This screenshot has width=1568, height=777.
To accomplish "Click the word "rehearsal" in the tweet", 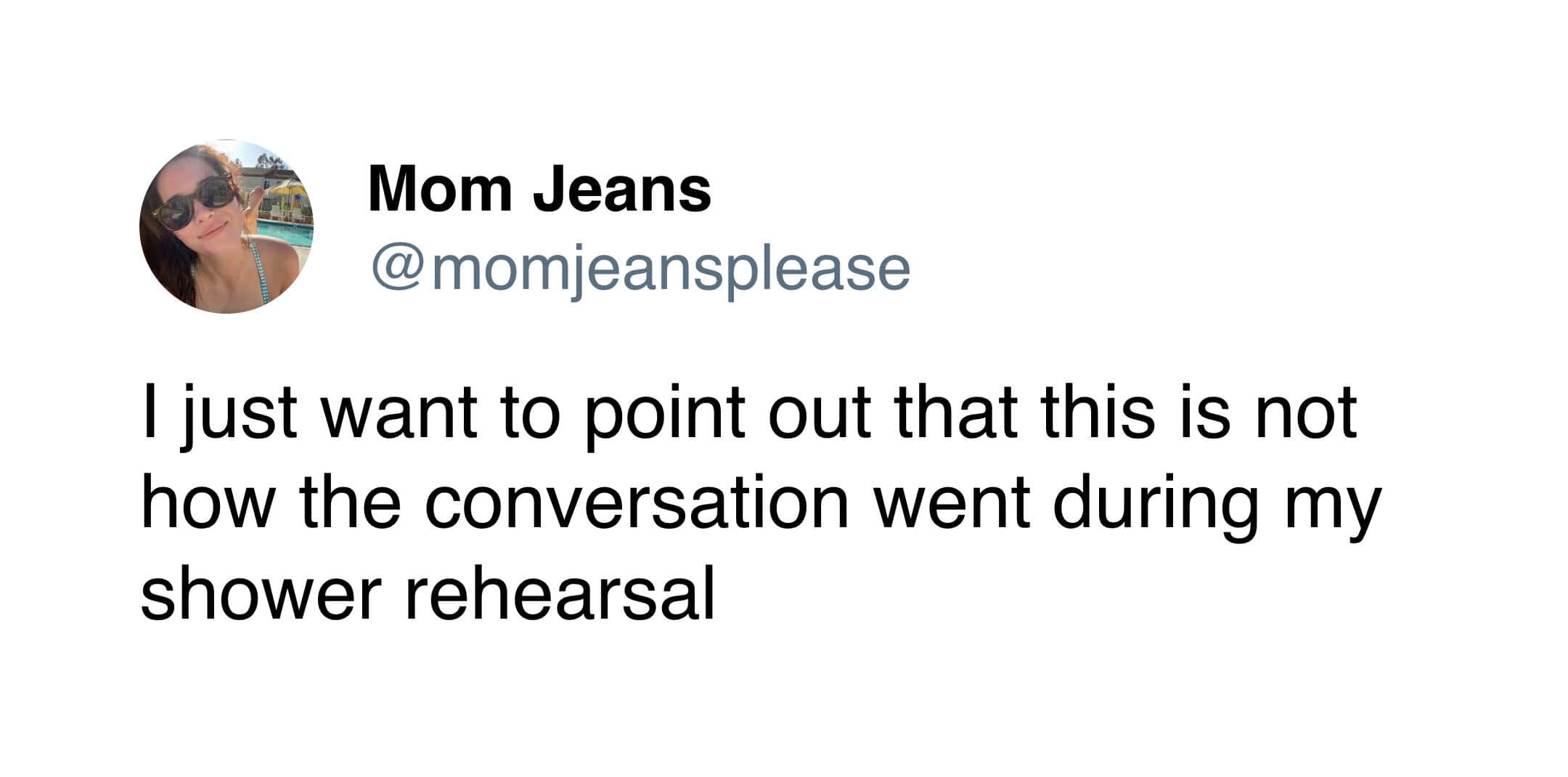I will tap(560, 595).
